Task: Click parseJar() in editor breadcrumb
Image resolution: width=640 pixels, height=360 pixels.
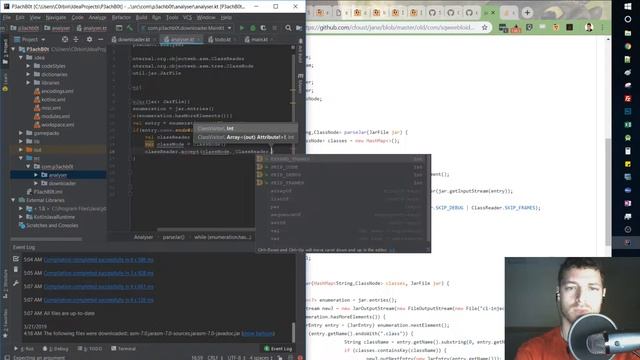Action: (x=173, y=237)
